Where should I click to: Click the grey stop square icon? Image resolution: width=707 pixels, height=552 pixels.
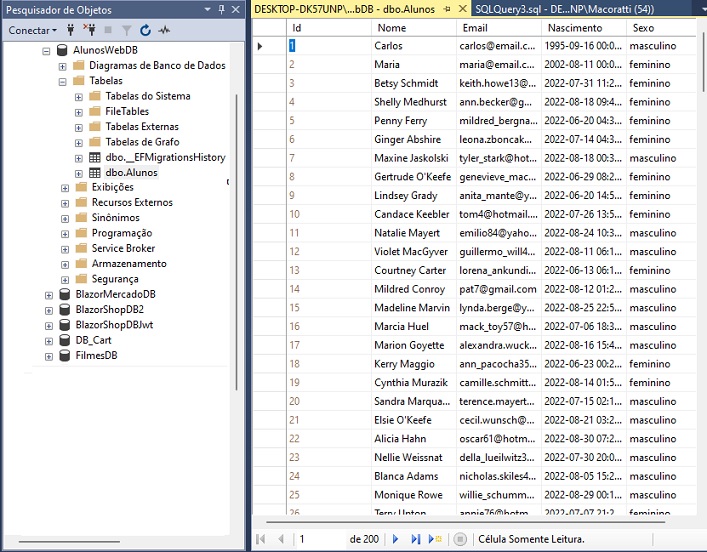pyautogui.click(x=108, y=30)
